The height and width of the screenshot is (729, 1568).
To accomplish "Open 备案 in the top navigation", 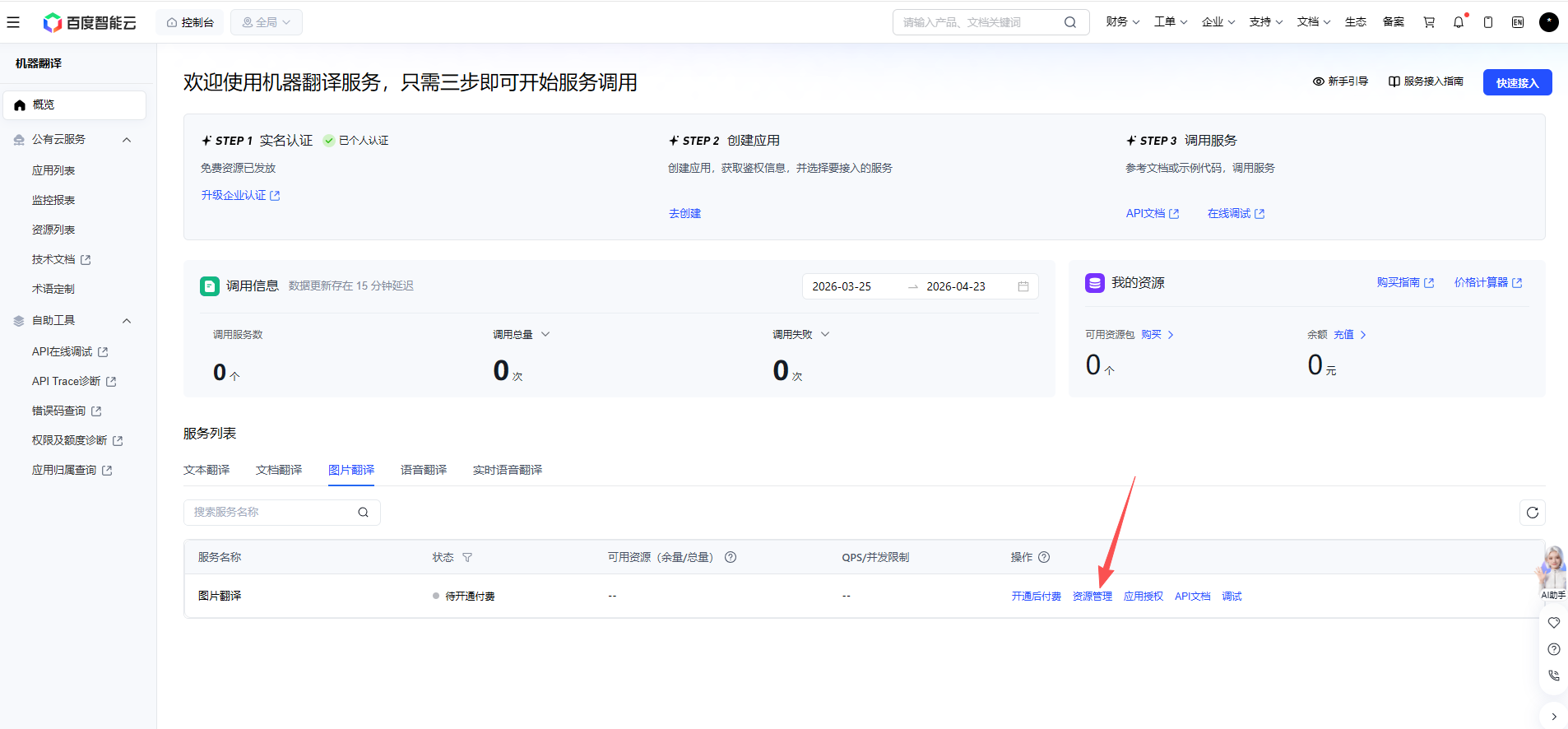I will [x=1394, y=22].
